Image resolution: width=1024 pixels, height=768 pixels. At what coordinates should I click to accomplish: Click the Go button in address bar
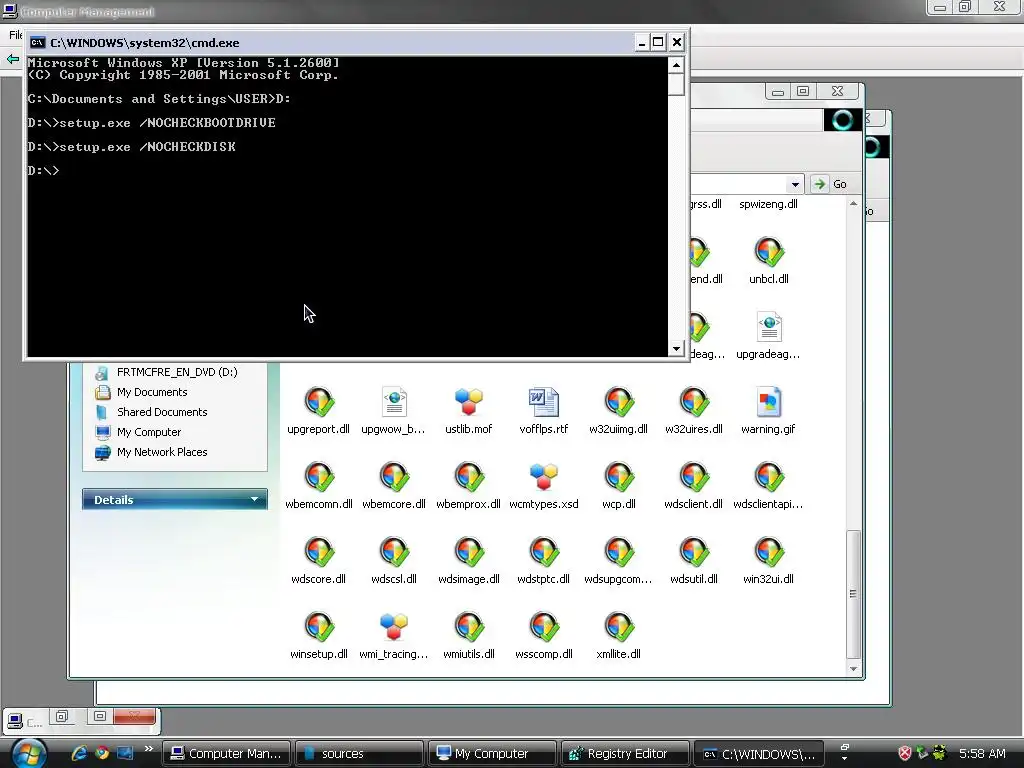(831, 184)
